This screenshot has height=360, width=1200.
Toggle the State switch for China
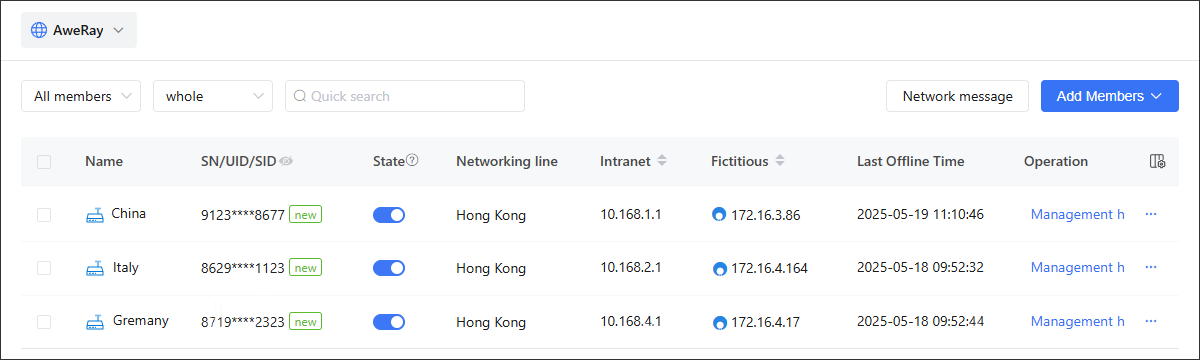389,215
